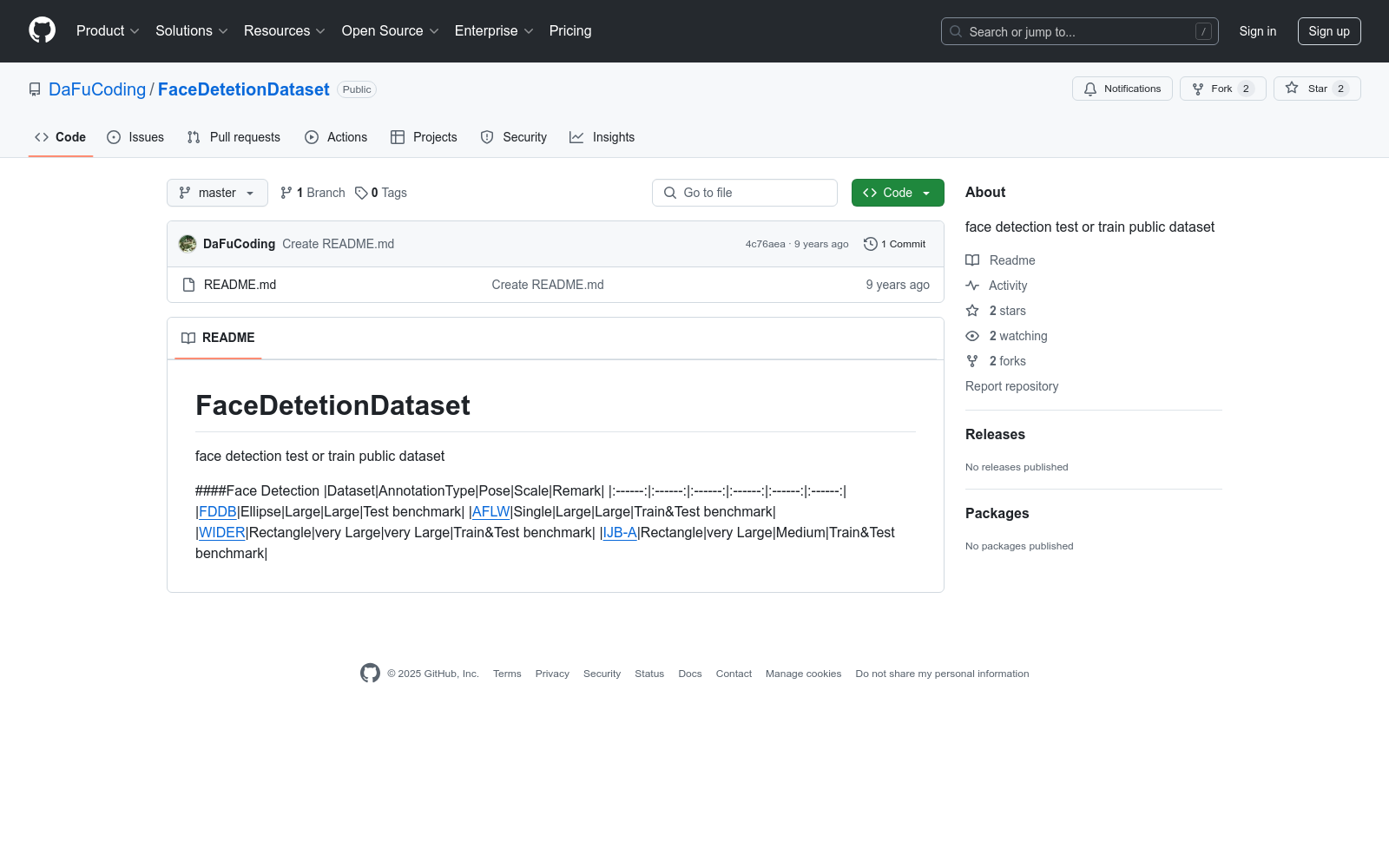View the 1 Branch list
The height and width of the screenshot is (868, 1389).
coord(313,193)
